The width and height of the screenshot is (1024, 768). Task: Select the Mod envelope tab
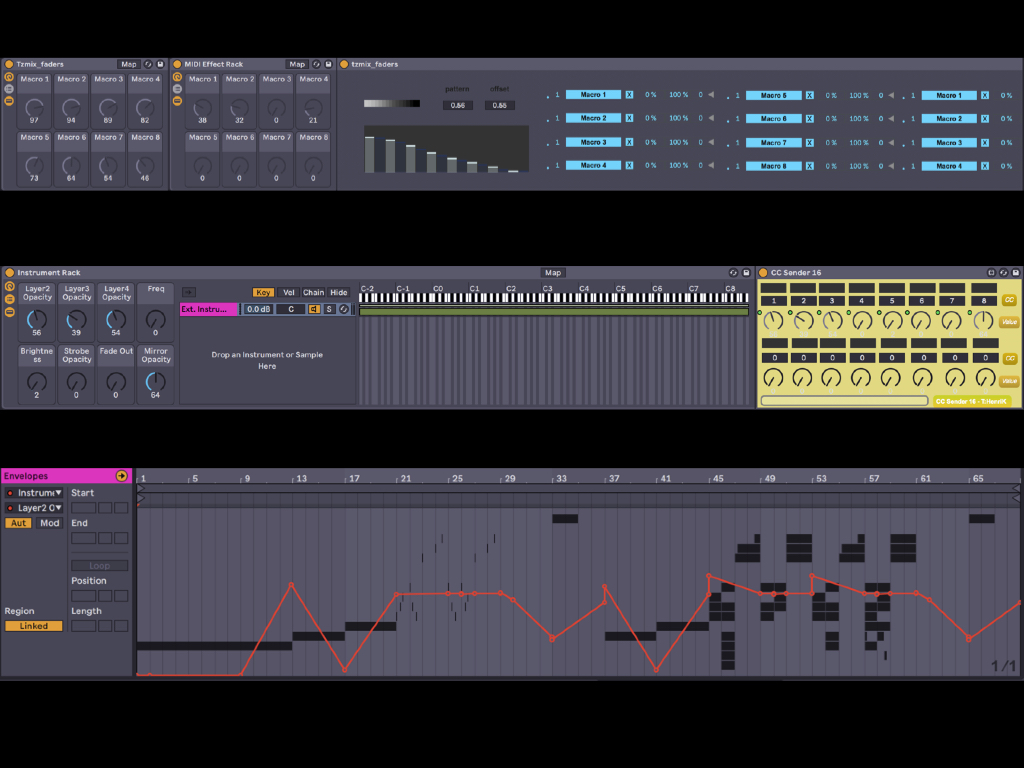click(x=50, y=523)
